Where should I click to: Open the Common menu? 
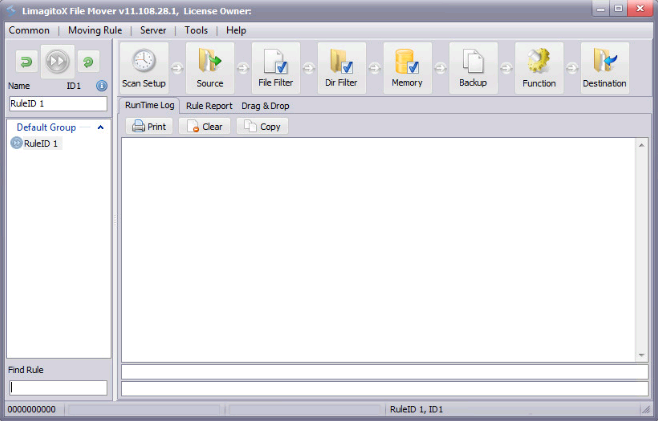pos(29,30)
